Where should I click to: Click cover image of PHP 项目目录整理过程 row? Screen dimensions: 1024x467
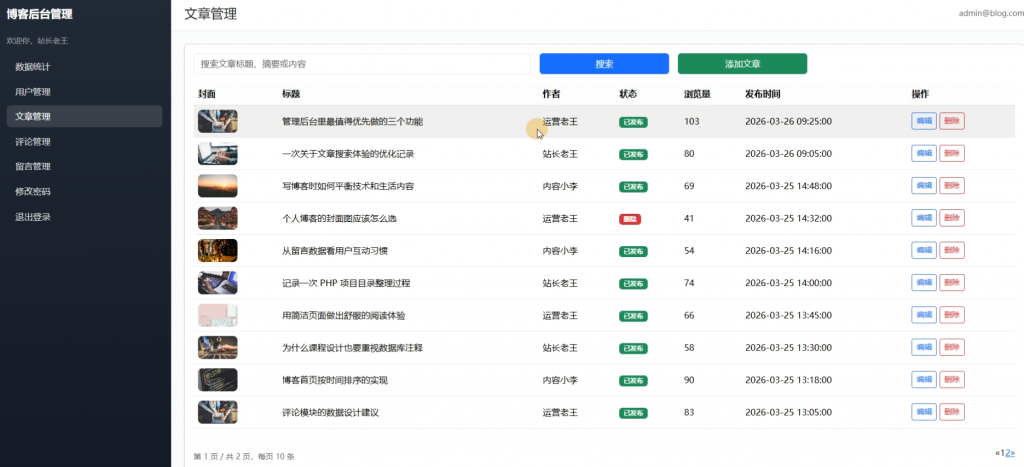click(x=217, y=283)
